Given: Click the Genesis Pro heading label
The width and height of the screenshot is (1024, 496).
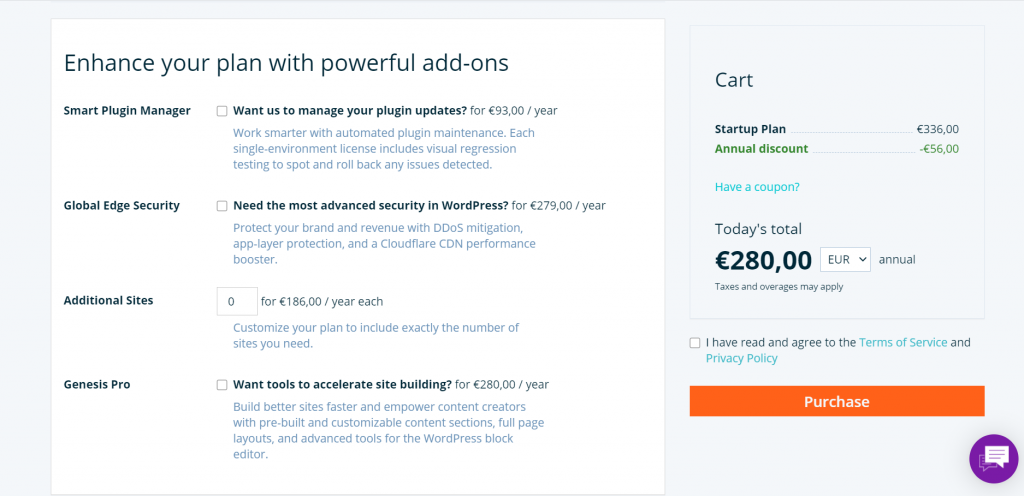Looking at the screenshot, I should coord(97,384).
